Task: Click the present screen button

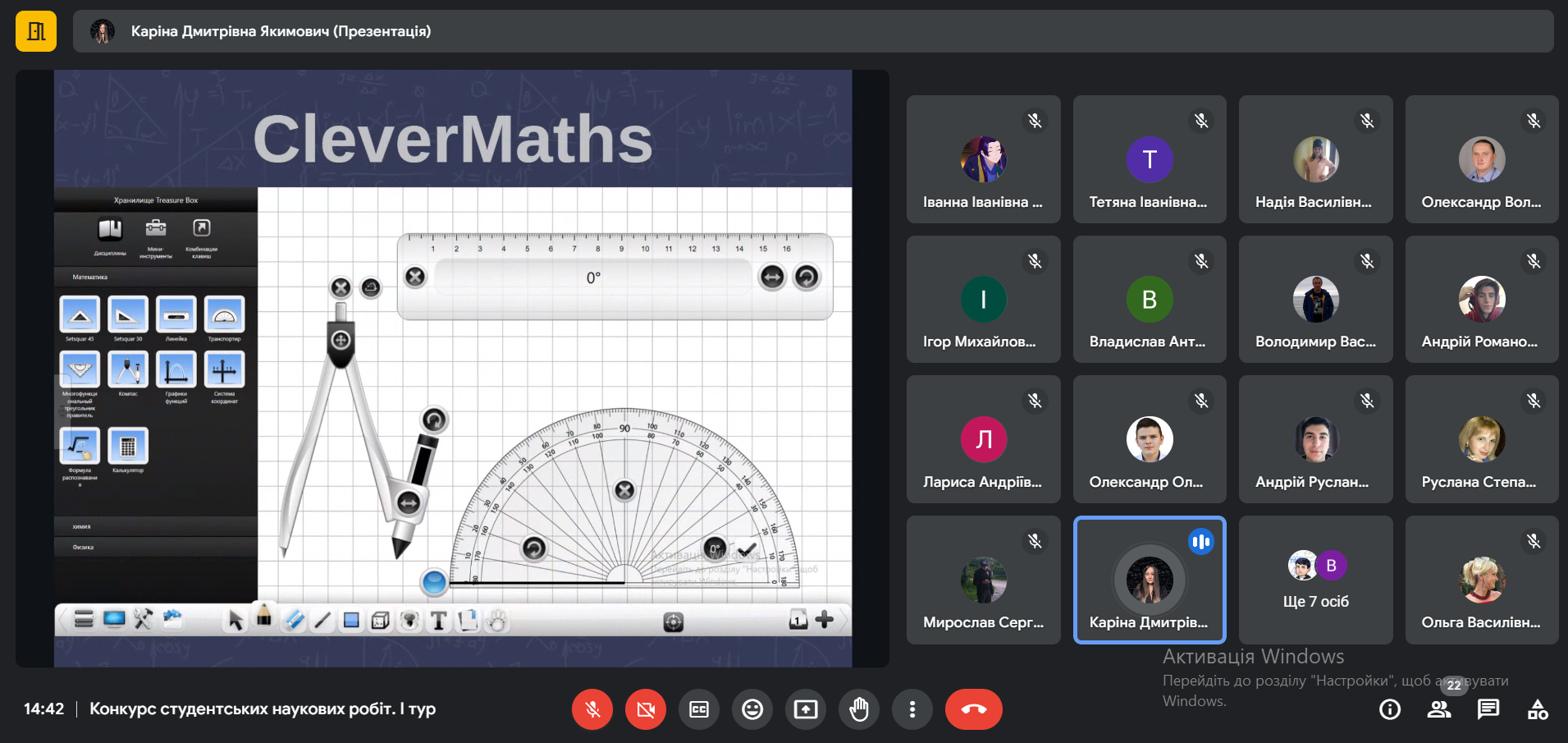Action: coord(806,709)
